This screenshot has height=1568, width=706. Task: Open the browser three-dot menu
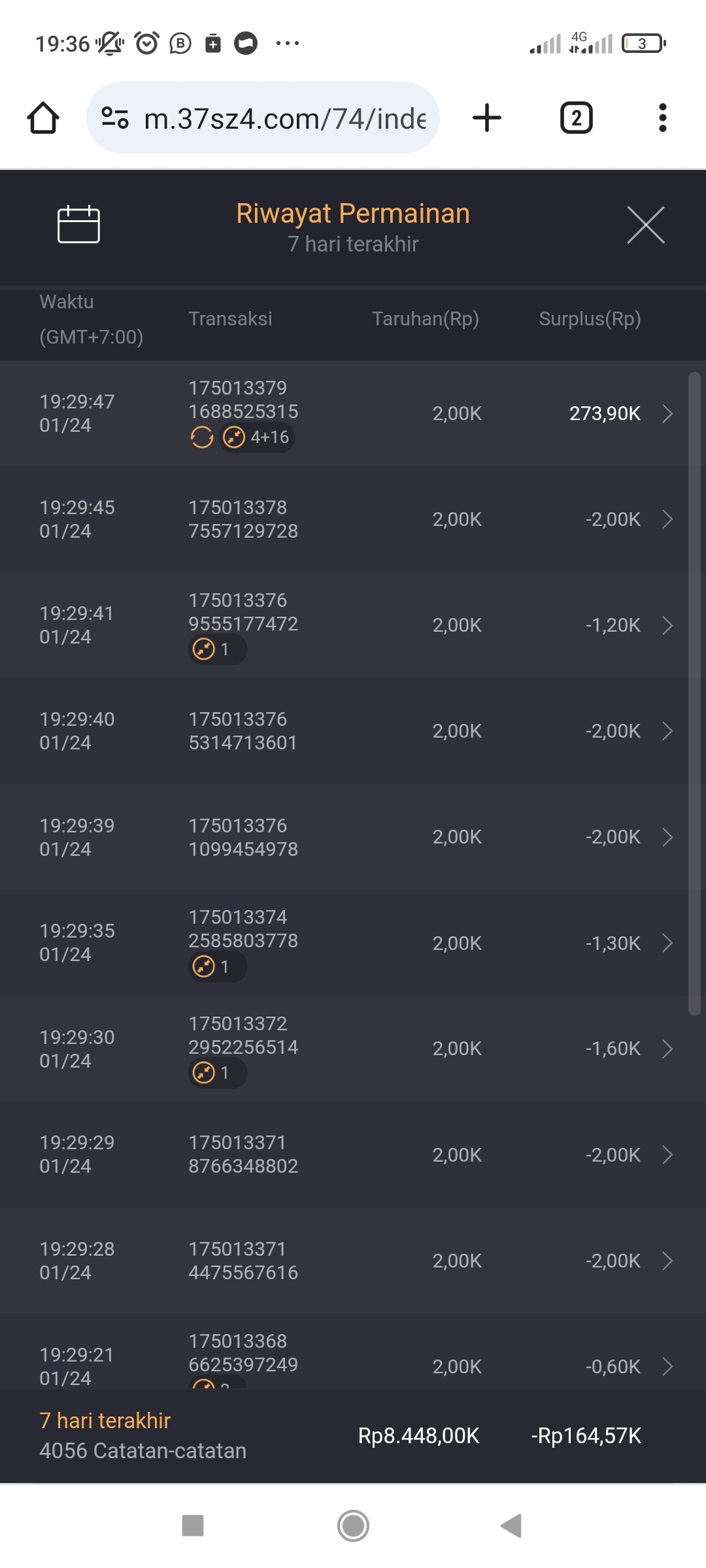click(x=662, y=118)
